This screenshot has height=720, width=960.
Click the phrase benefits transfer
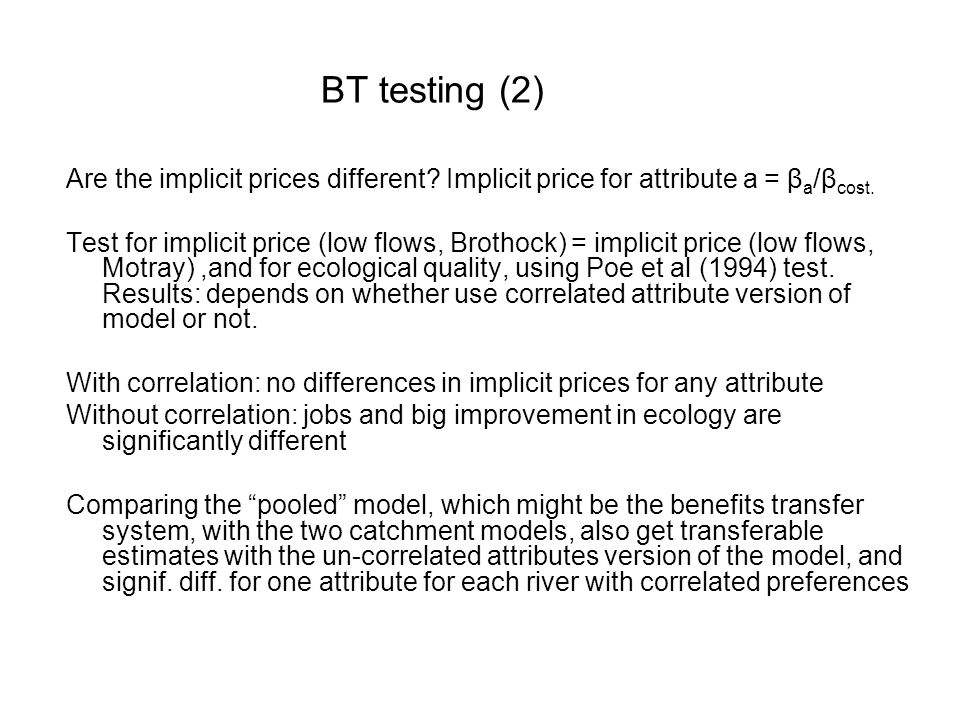point(767,505)
